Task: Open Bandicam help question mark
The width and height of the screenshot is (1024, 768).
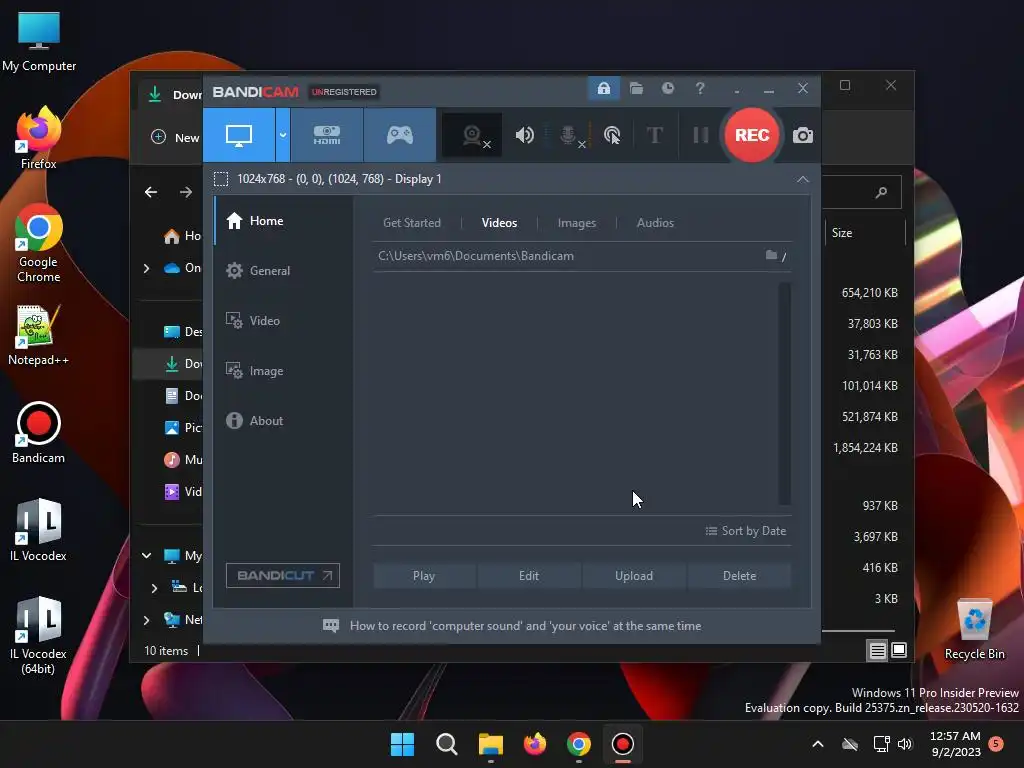Action: [x=700, y=88]
